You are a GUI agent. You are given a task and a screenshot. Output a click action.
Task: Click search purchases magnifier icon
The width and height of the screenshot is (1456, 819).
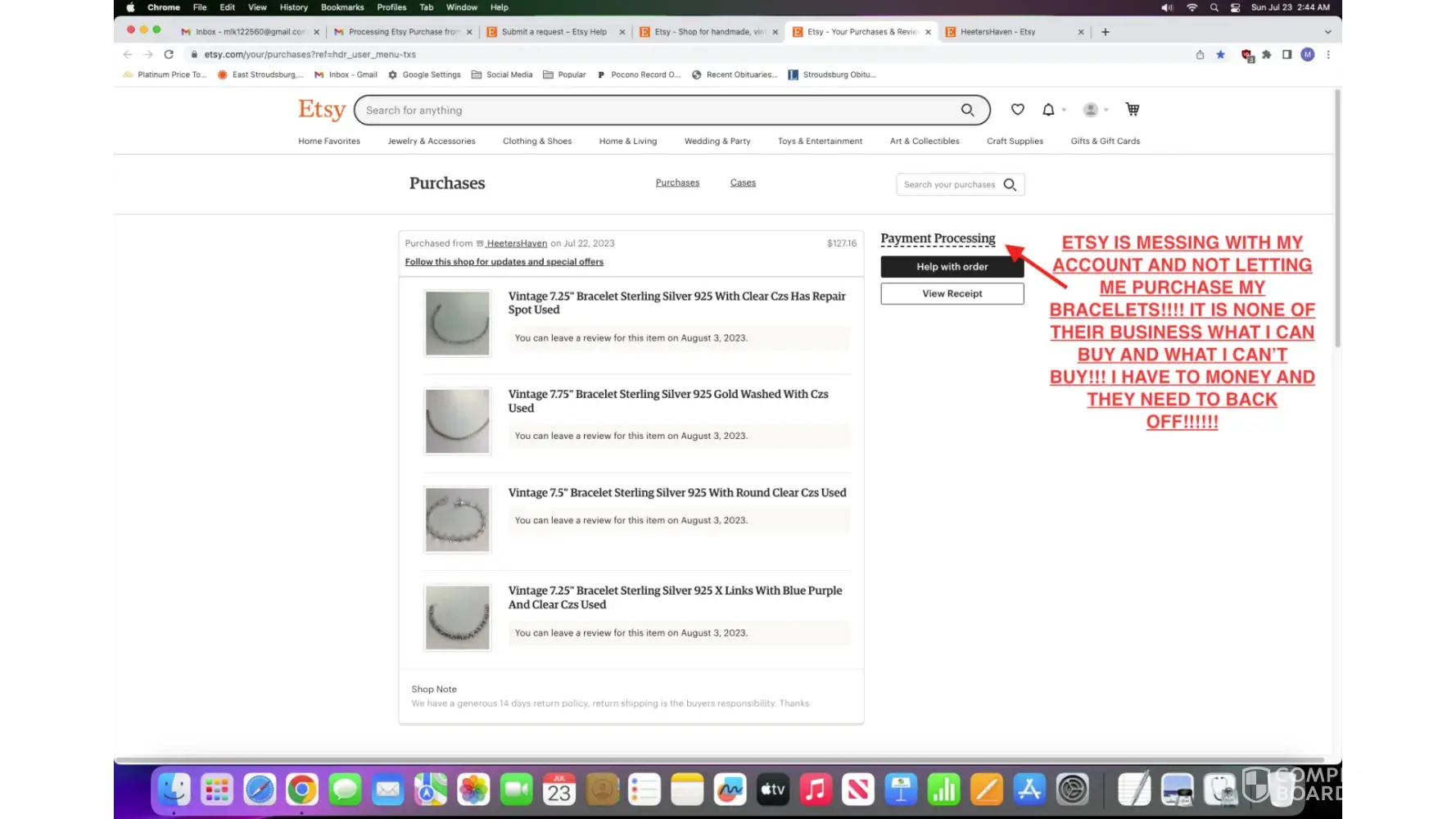tap(1010, 185)
